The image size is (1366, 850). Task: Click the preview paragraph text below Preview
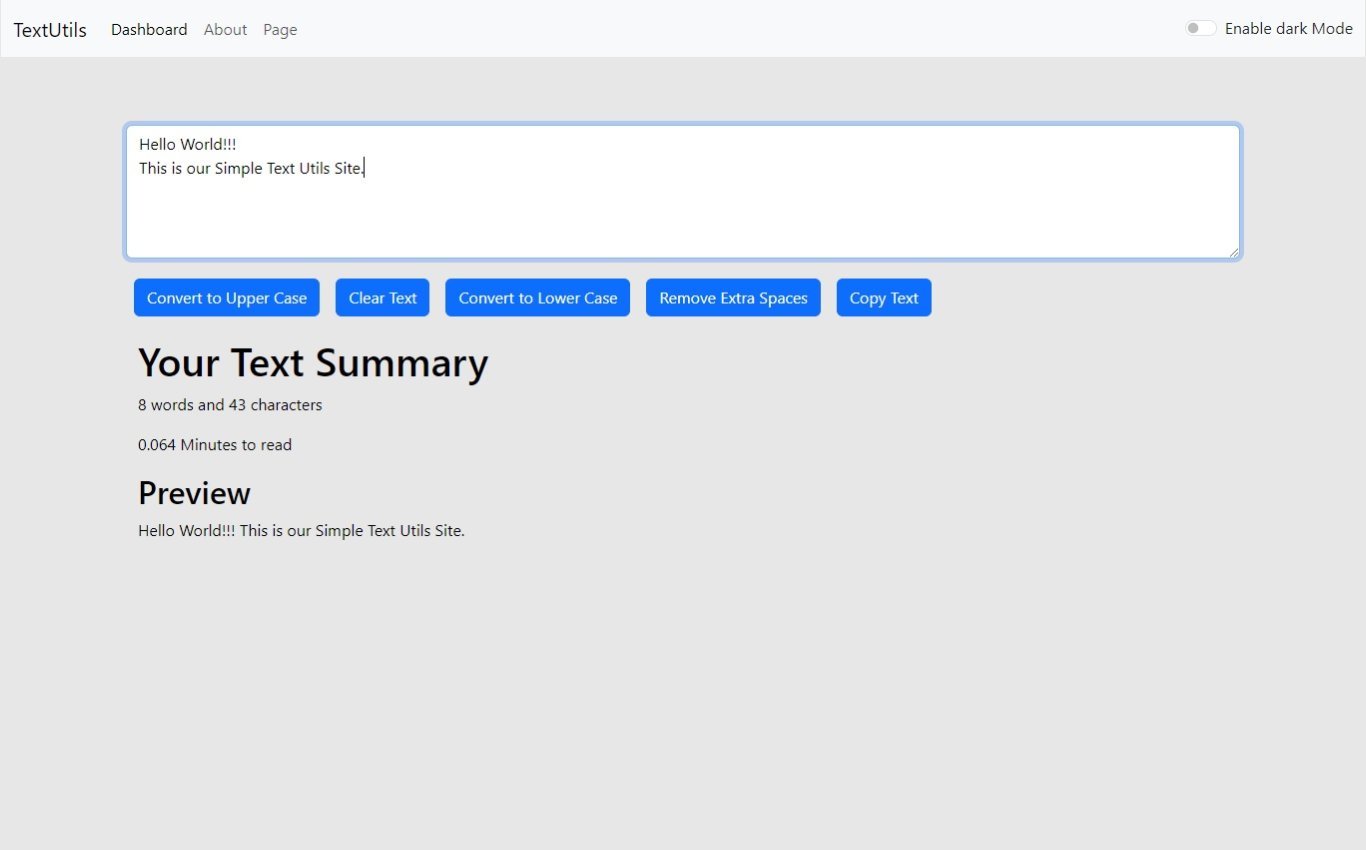click(301, 531)
